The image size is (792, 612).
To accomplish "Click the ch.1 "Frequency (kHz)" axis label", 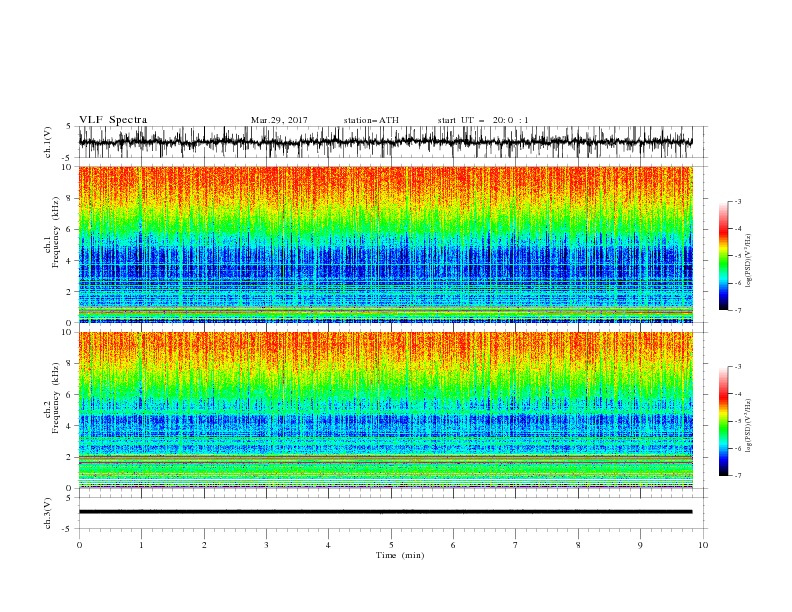I will point(55,230).
